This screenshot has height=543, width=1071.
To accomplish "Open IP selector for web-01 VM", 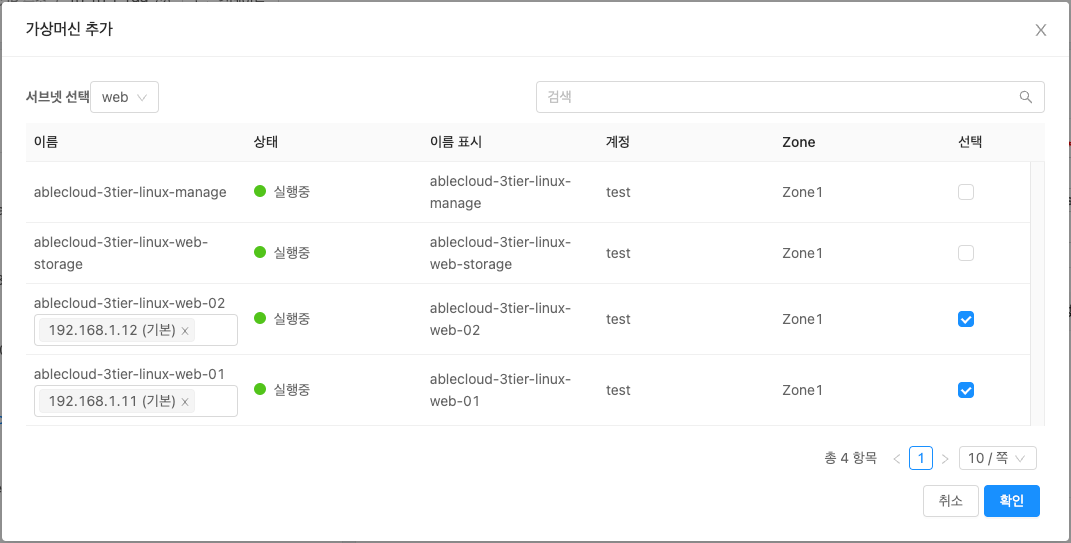I will click(215, 402).
